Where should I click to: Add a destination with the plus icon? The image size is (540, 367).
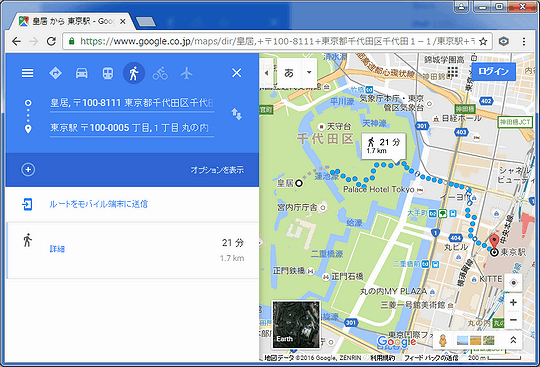[x=28, y=169]
